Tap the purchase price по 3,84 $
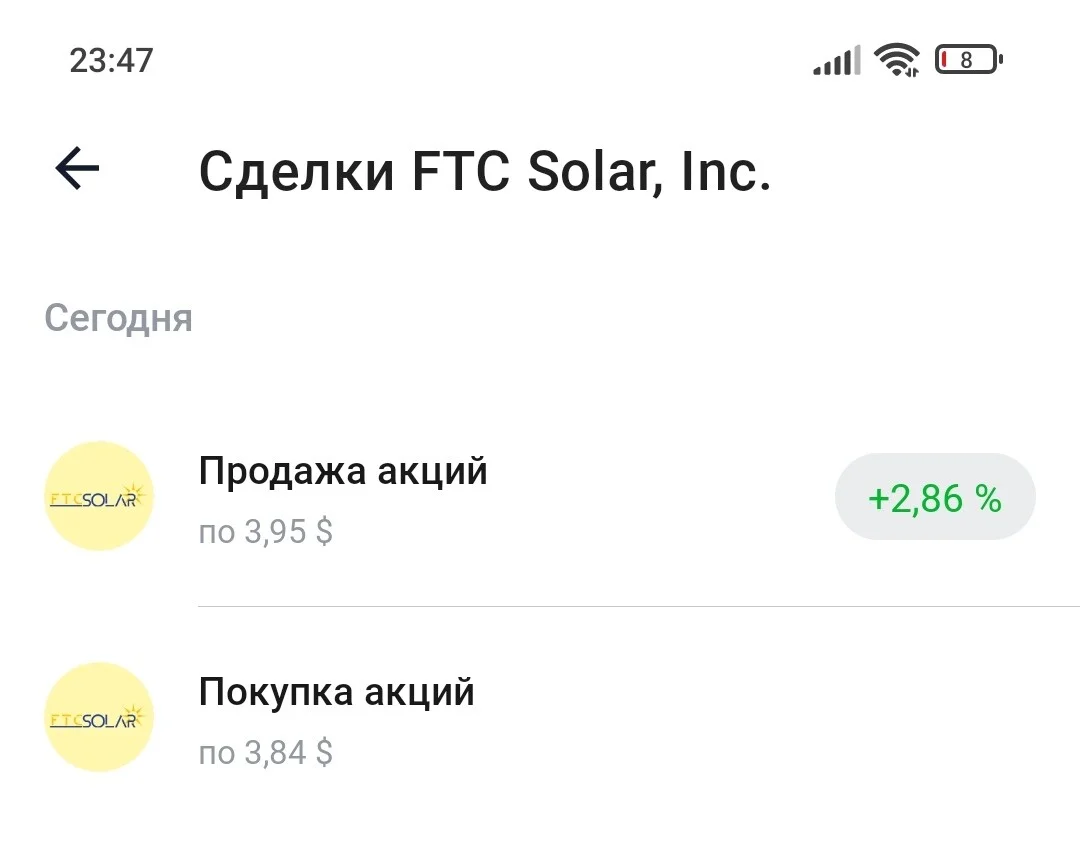This screenshot has height=867, width=1080. [266, 753]
